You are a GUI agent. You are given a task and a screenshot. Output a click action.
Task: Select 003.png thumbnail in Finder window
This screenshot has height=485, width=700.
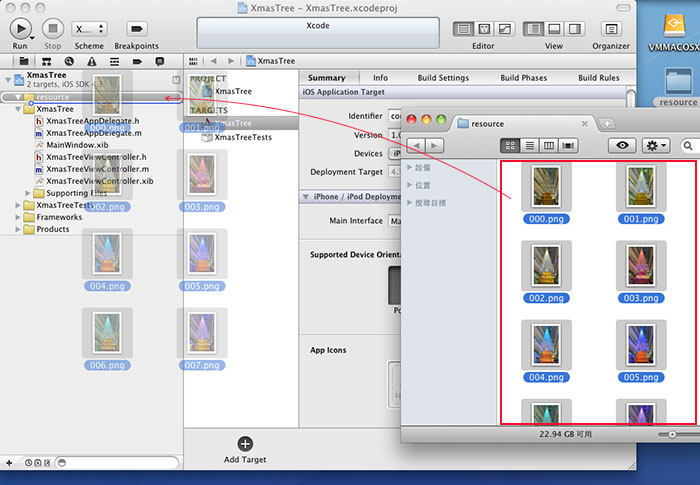641,266
